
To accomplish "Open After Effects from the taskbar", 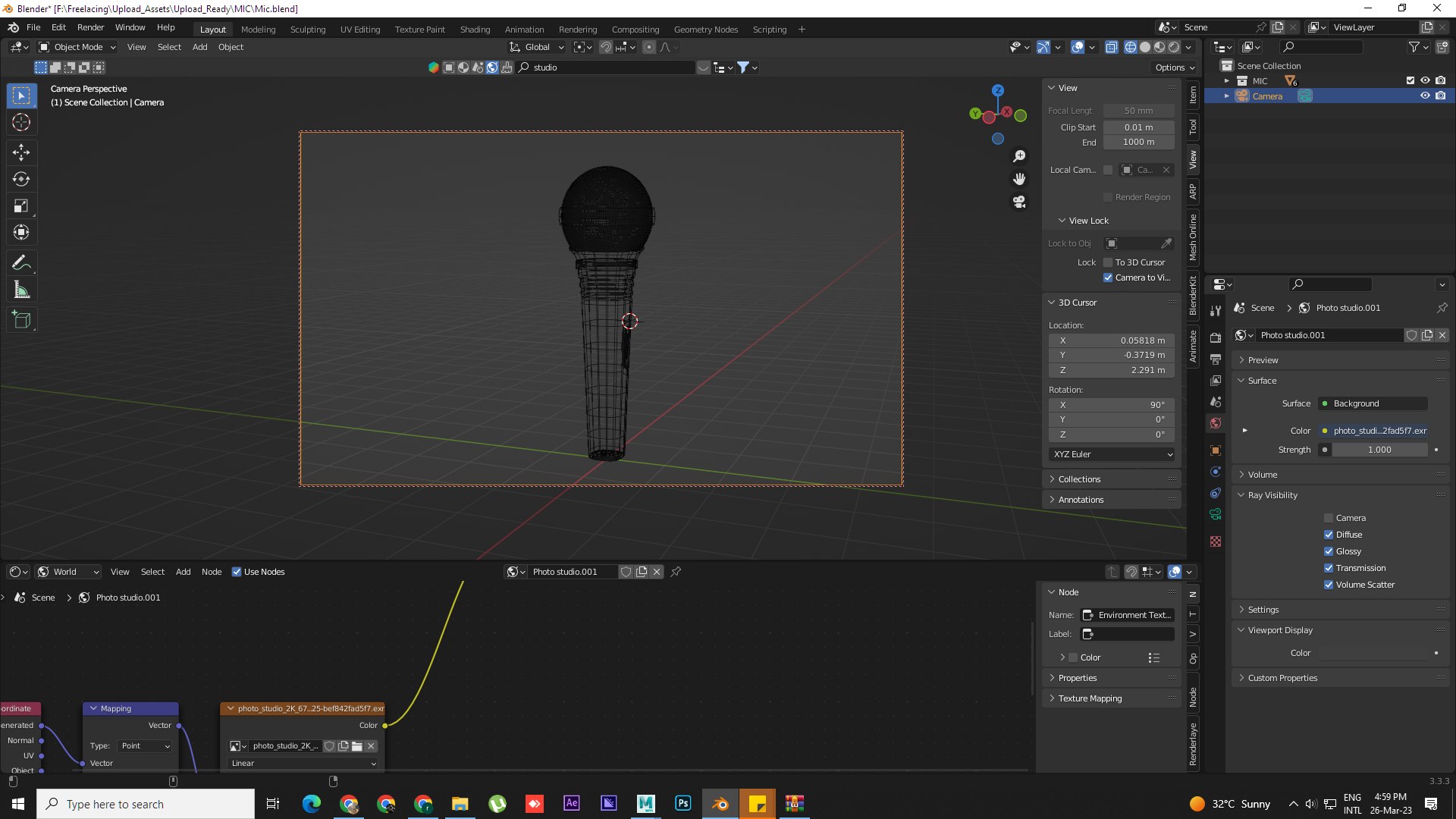I will (x=571, y=803).
